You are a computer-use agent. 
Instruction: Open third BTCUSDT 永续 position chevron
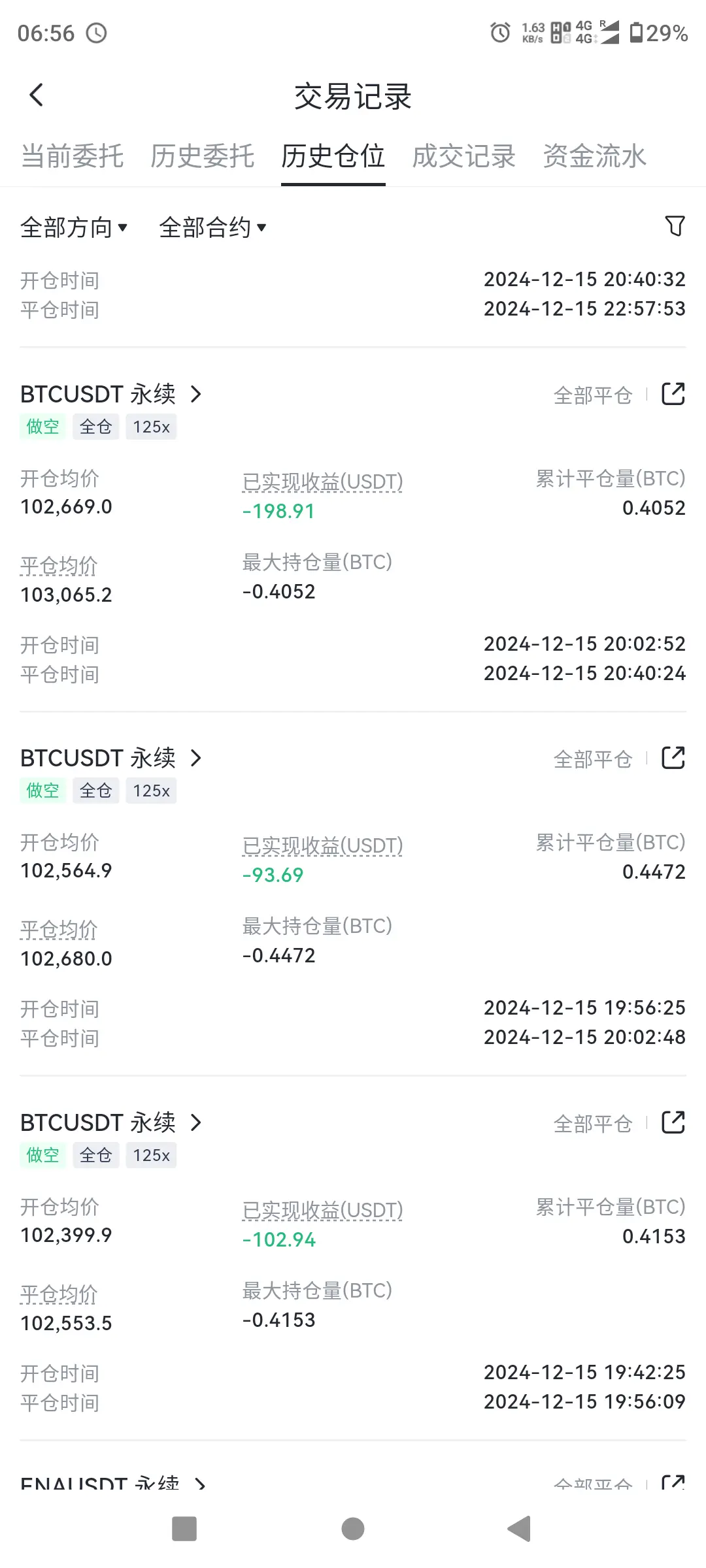point(195,1122)
